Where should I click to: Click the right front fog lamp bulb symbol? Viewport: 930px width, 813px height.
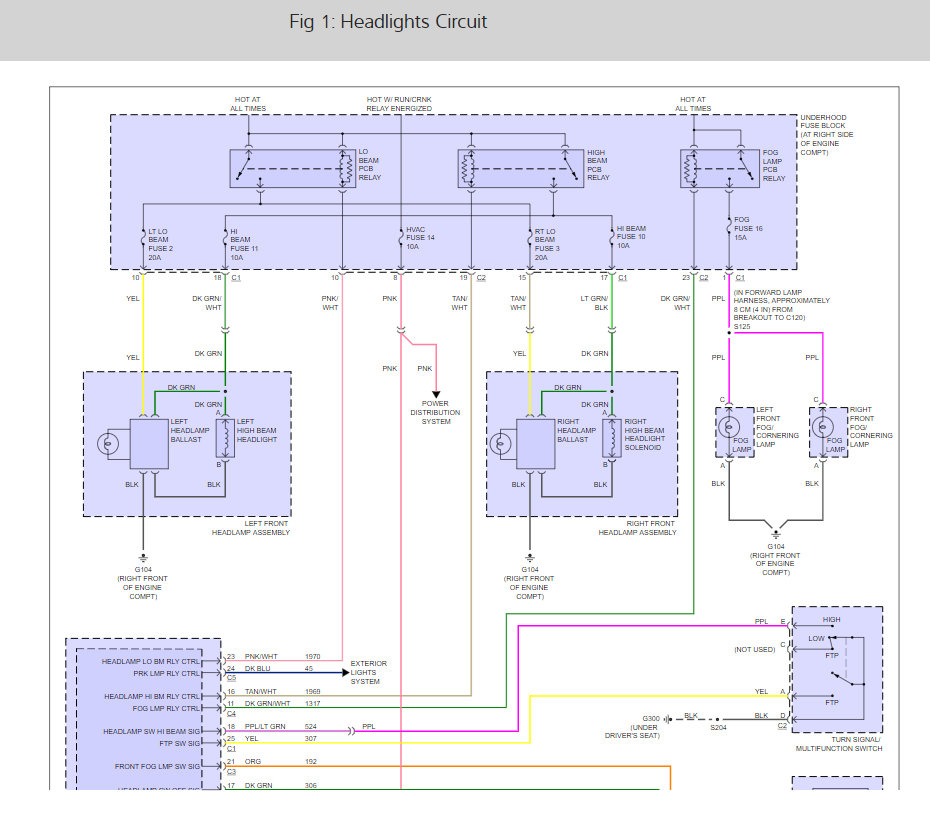point(823,427)
